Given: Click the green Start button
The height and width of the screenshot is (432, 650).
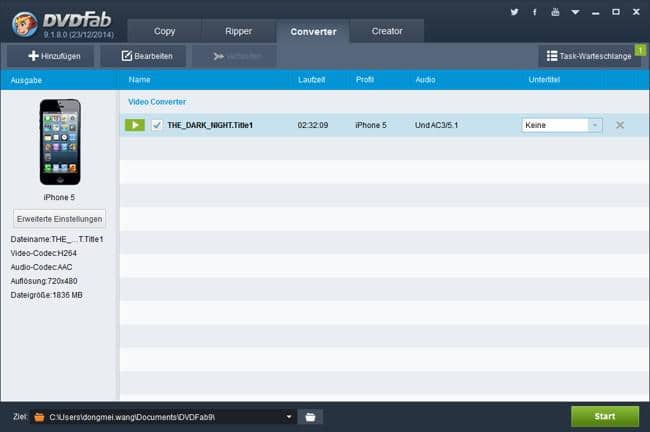Looking at the screenshot, I should (605, 416).
